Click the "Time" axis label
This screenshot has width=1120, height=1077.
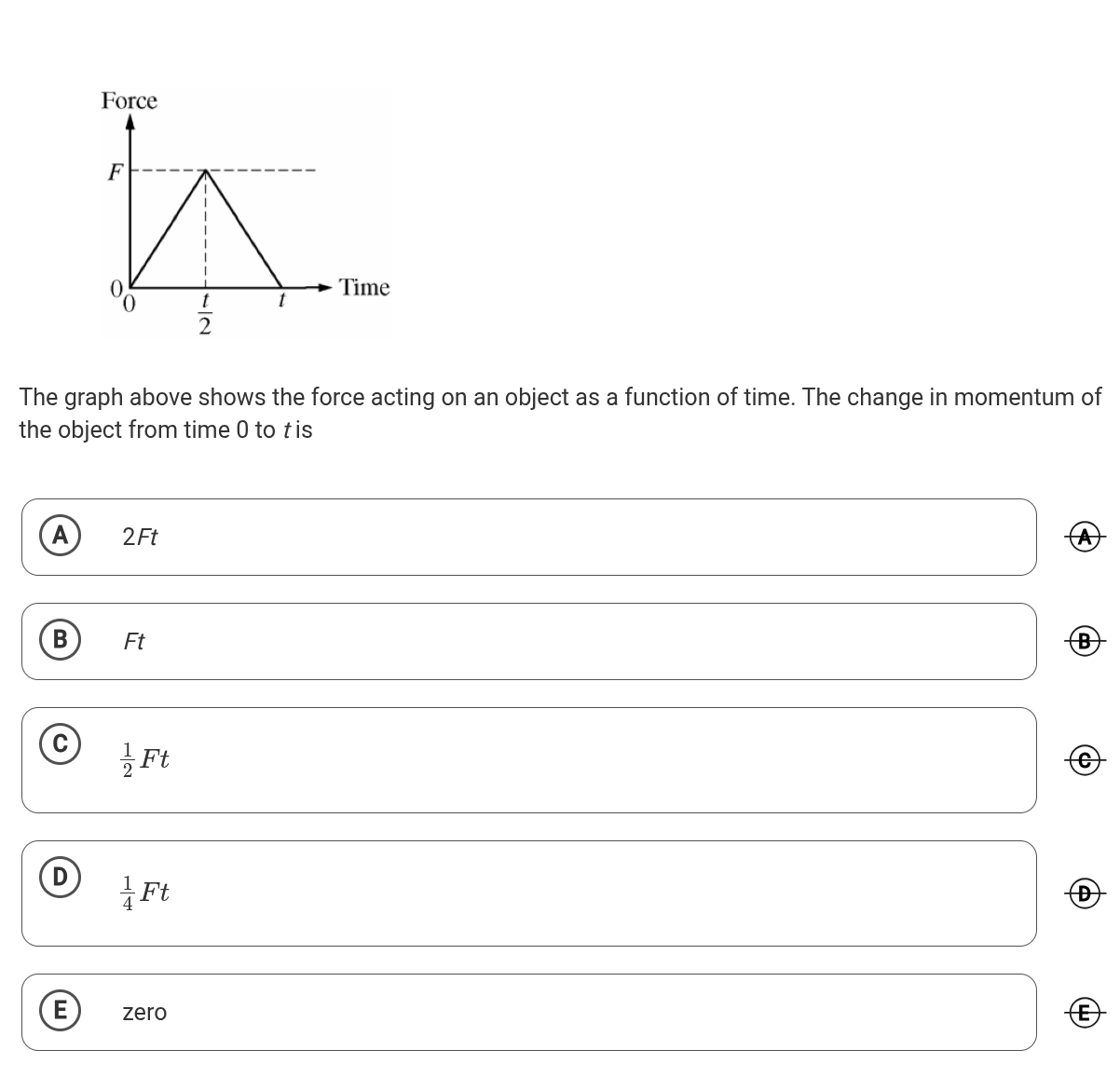click(364, 288)
